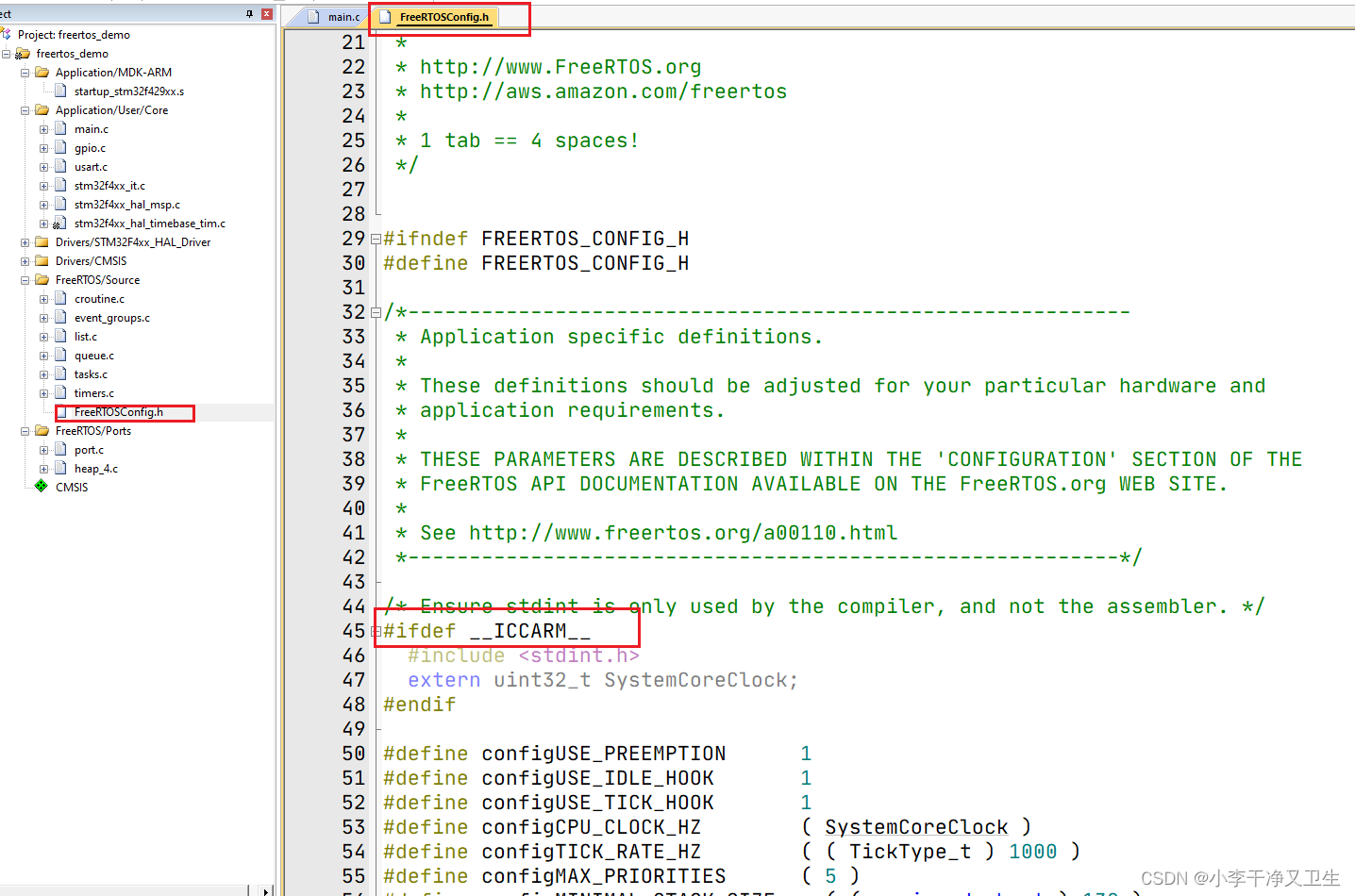Expand the queue.c file node
Screen dimensions: 1355x896
pyautogui.click(x=43, y=356)
